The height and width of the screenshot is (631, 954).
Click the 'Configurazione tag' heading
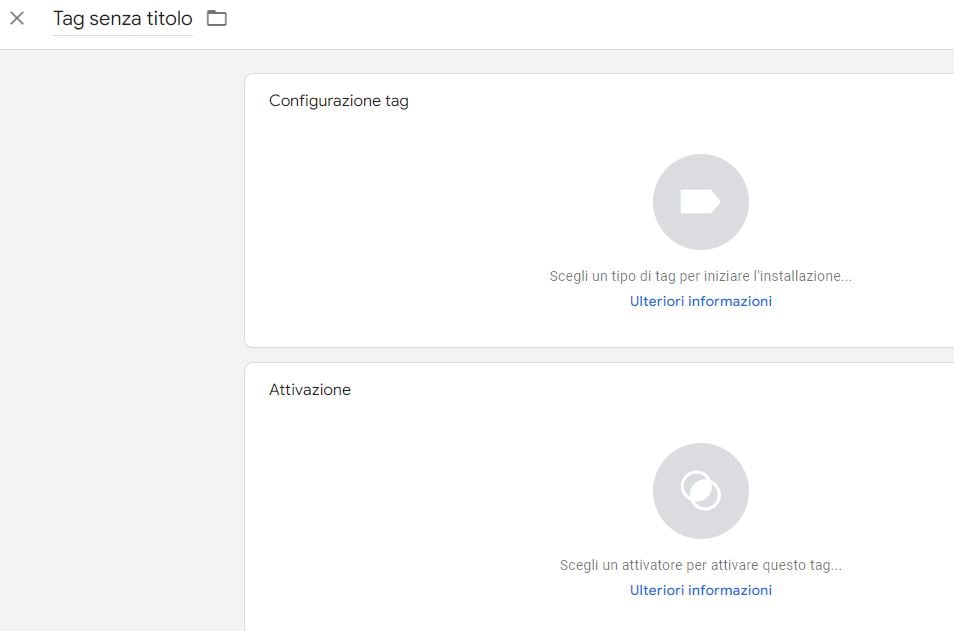(x=338, y=101)
